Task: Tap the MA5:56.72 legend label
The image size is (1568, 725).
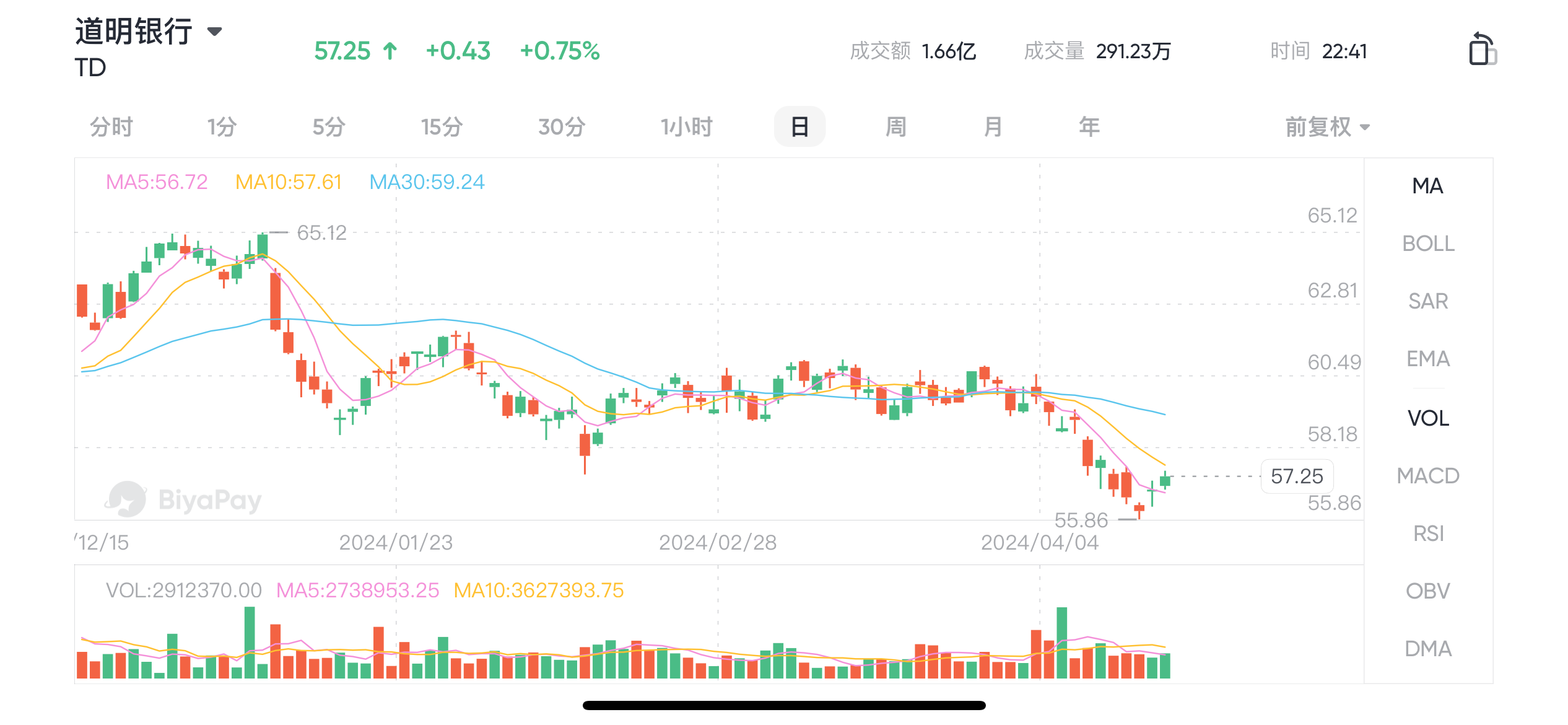Action: tap(157, 182)
